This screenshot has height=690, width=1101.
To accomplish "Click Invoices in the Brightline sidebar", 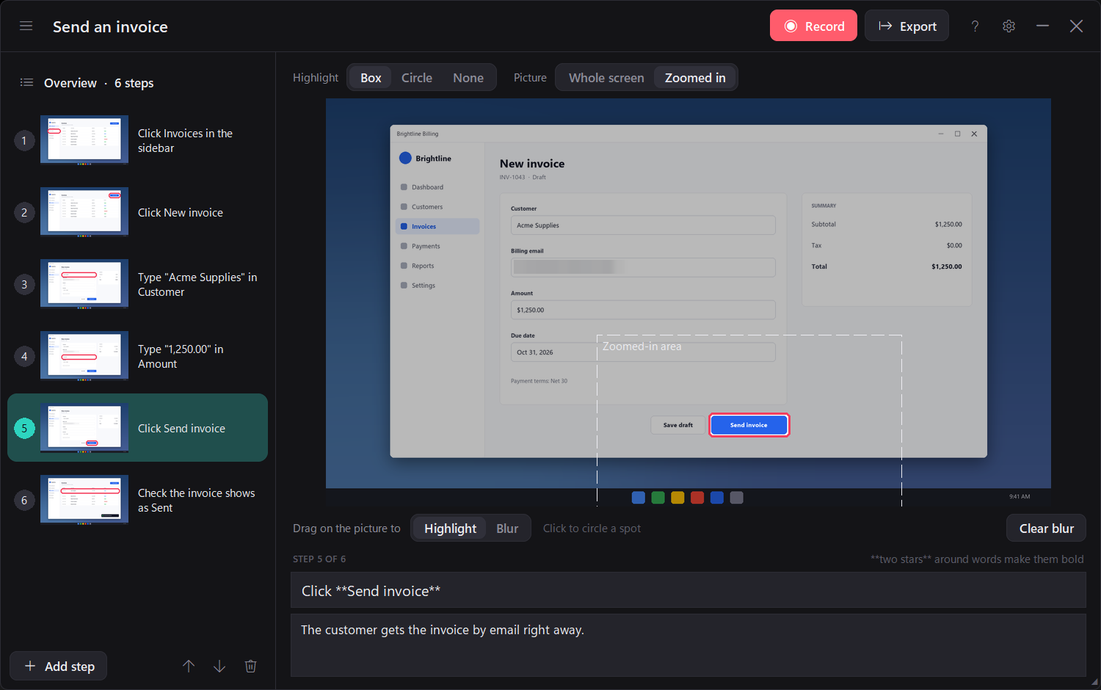I will click(437, 226).
